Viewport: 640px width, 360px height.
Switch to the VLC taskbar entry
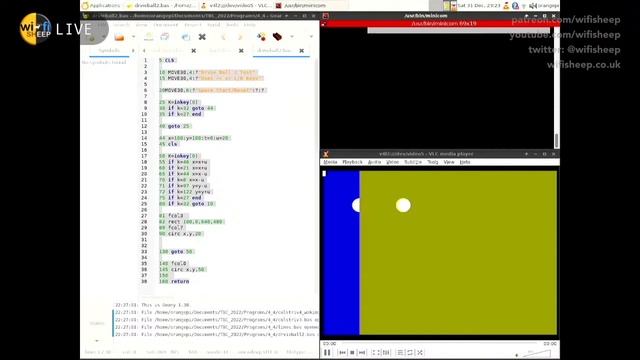pos(237,5)
